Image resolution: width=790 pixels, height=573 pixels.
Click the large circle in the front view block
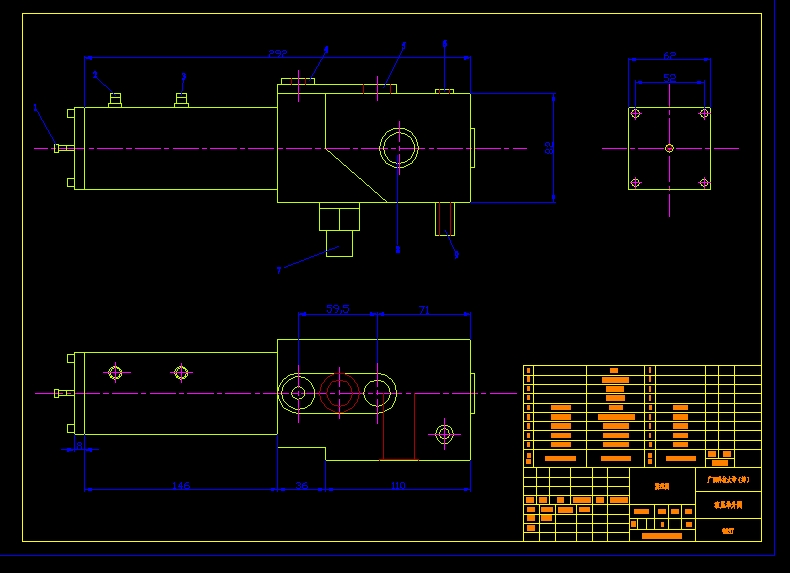tap(399, 148)
